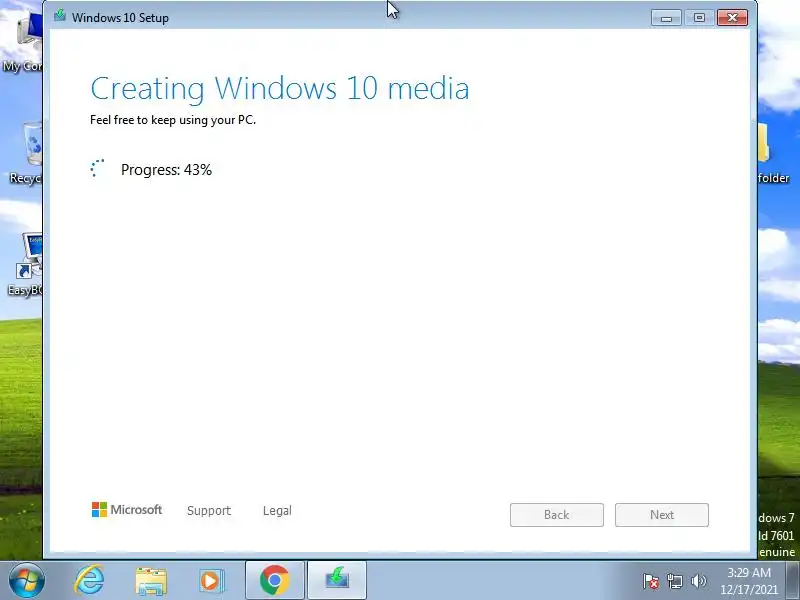Image resolution: width=800 pixels, height=600 pixels.
Task: Switch to Google Chrome in taskbar
Action: pyautogui.click(x=274, y=580)
